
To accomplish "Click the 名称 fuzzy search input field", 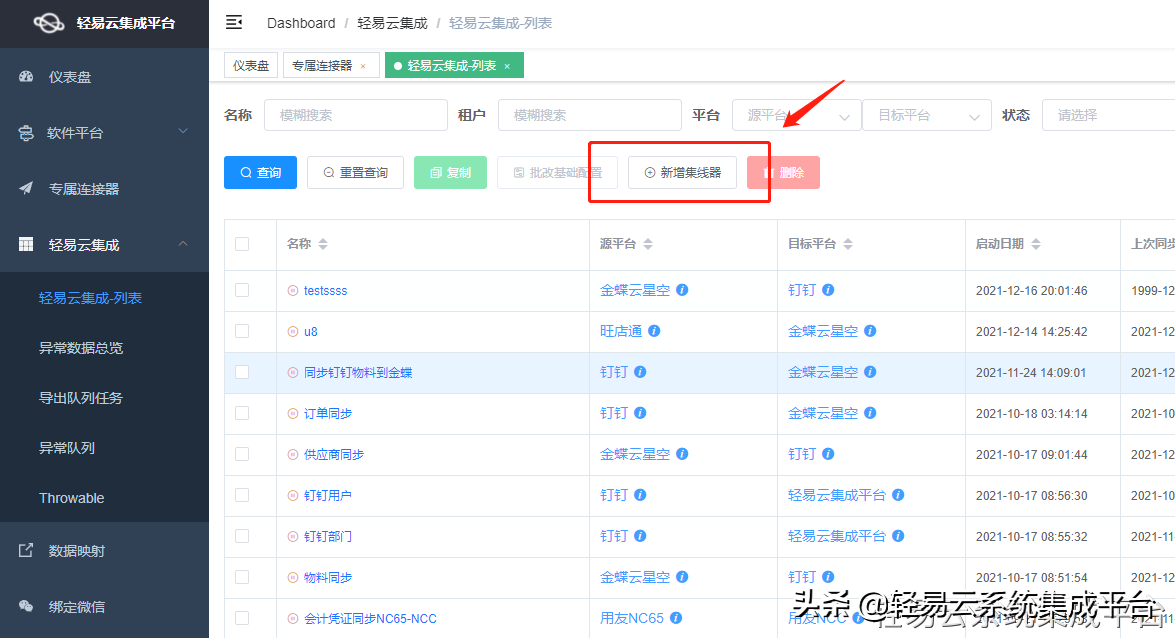I will (355, 114).
